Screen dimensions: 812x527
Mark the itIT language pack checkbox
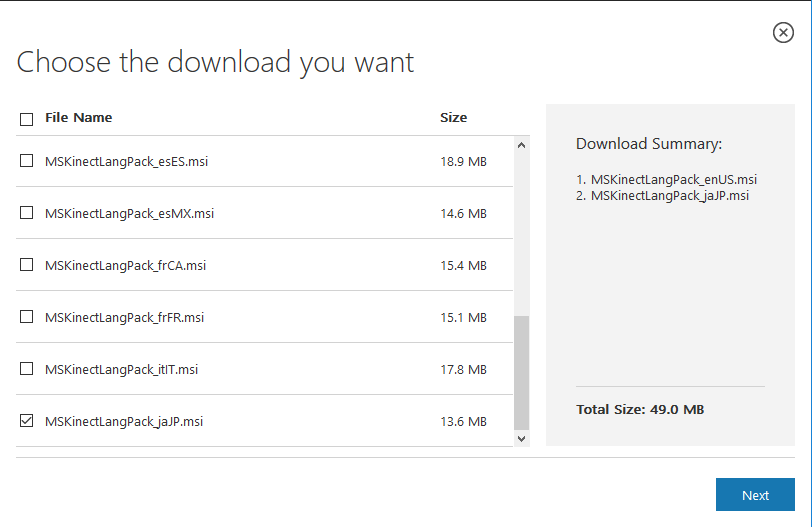(26, 368)
